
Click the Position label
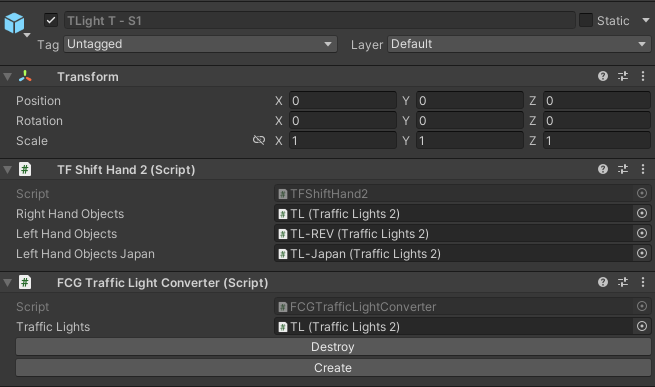pos(38,101)
